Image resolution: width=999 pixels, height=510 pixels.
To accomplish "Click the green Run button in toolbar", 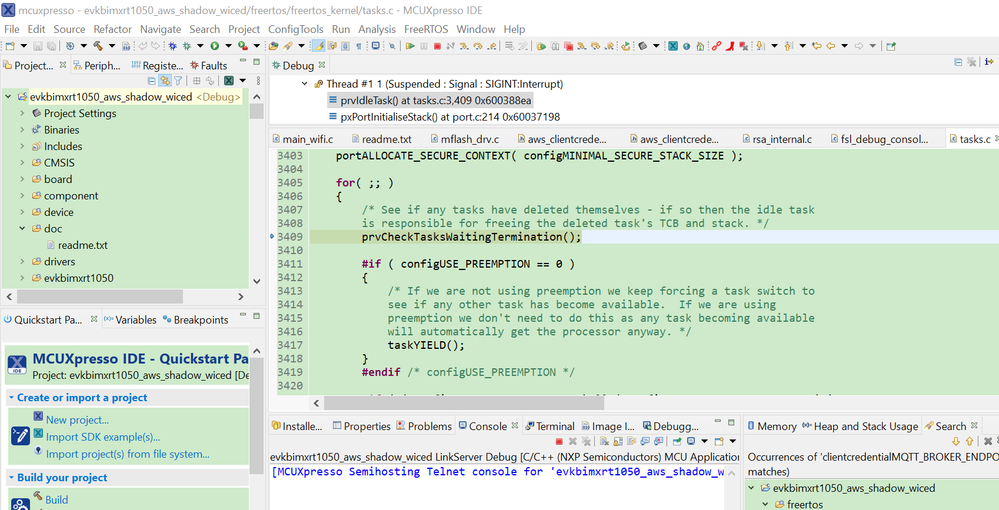I will point(215,46).
